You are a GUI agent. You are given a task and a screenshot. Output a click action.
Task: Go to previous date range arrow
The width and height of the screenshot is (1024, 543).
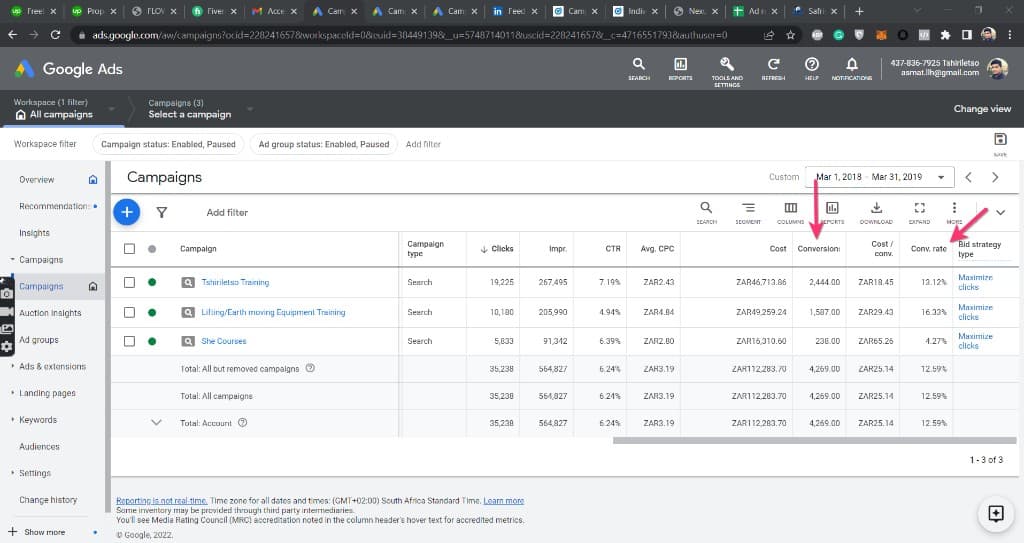tap(968, 177)
